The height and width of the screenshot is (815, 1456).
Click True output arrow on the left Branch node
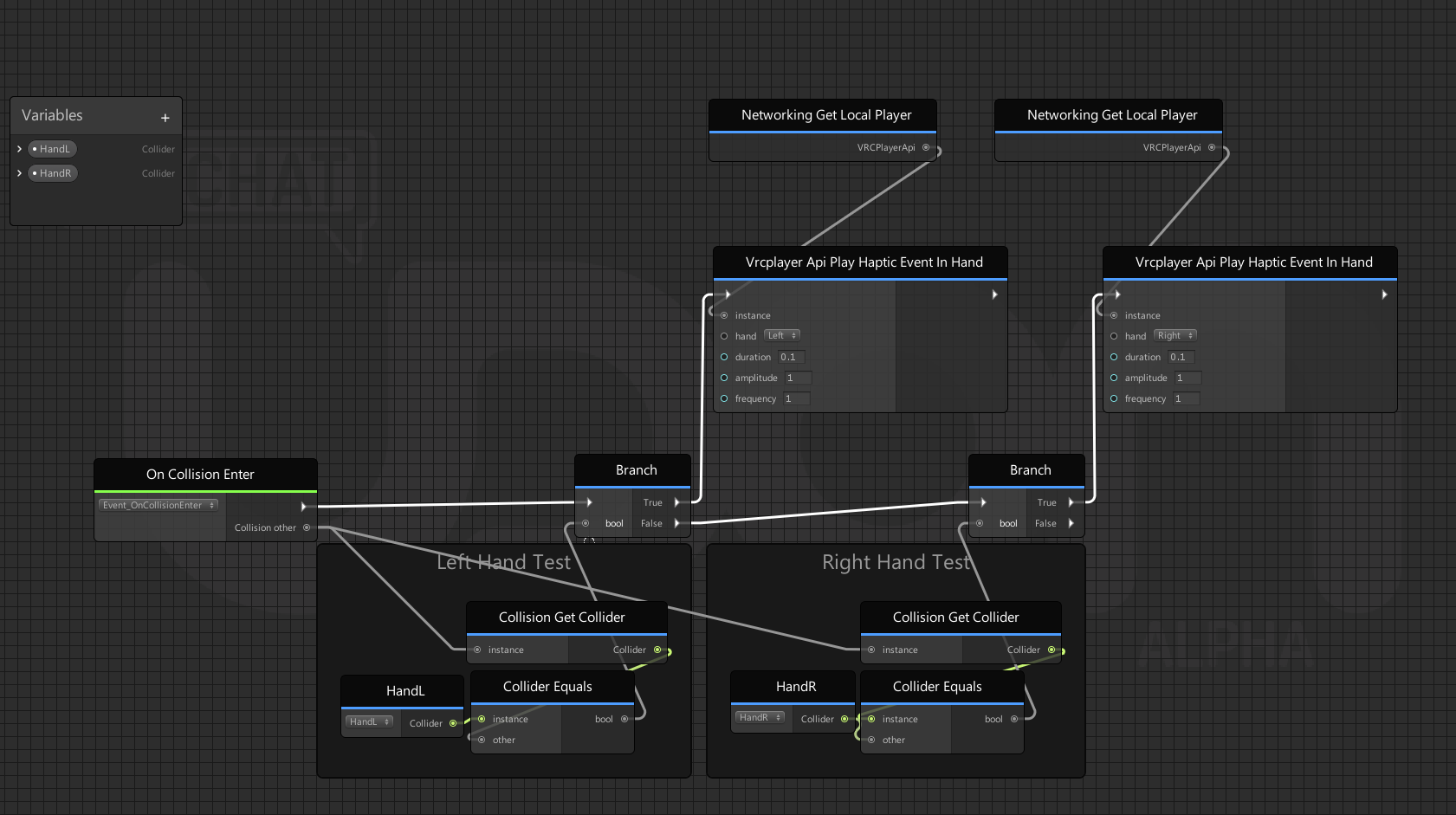(676, 502)
